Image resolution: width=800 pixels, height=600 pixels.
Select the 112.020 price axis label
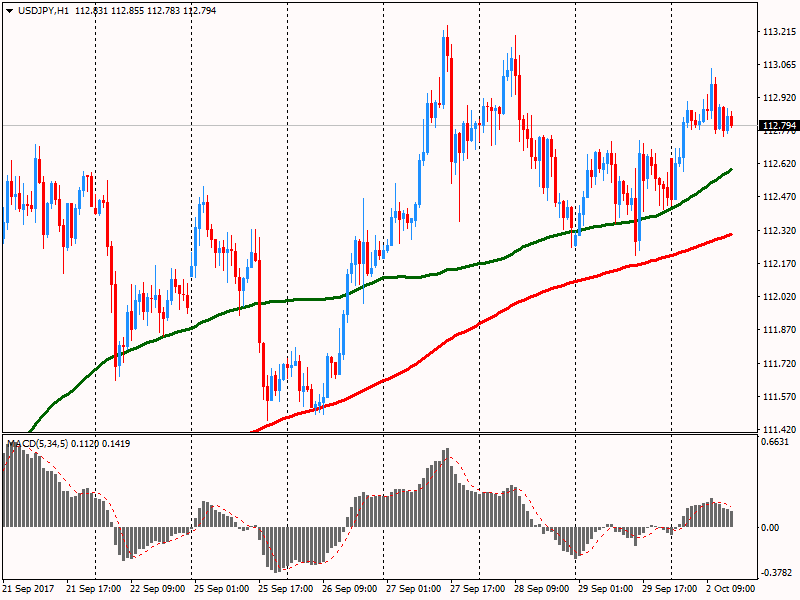[x=779, y=297]
